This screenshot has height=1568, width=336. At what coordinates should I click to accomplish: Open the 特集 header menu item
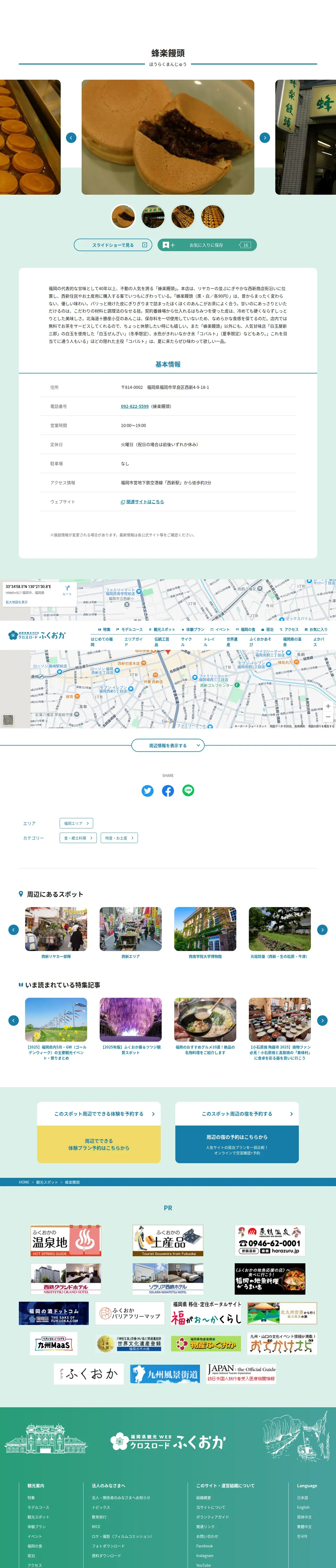coord(104,629)
